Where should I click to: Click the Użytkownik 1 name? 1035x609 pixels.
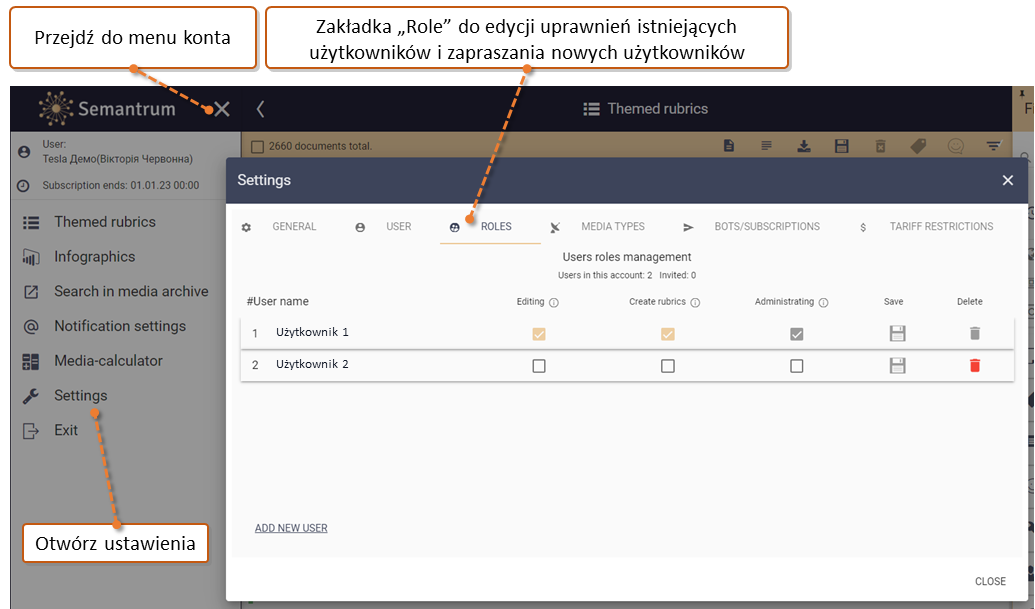(x=312, y=332)
